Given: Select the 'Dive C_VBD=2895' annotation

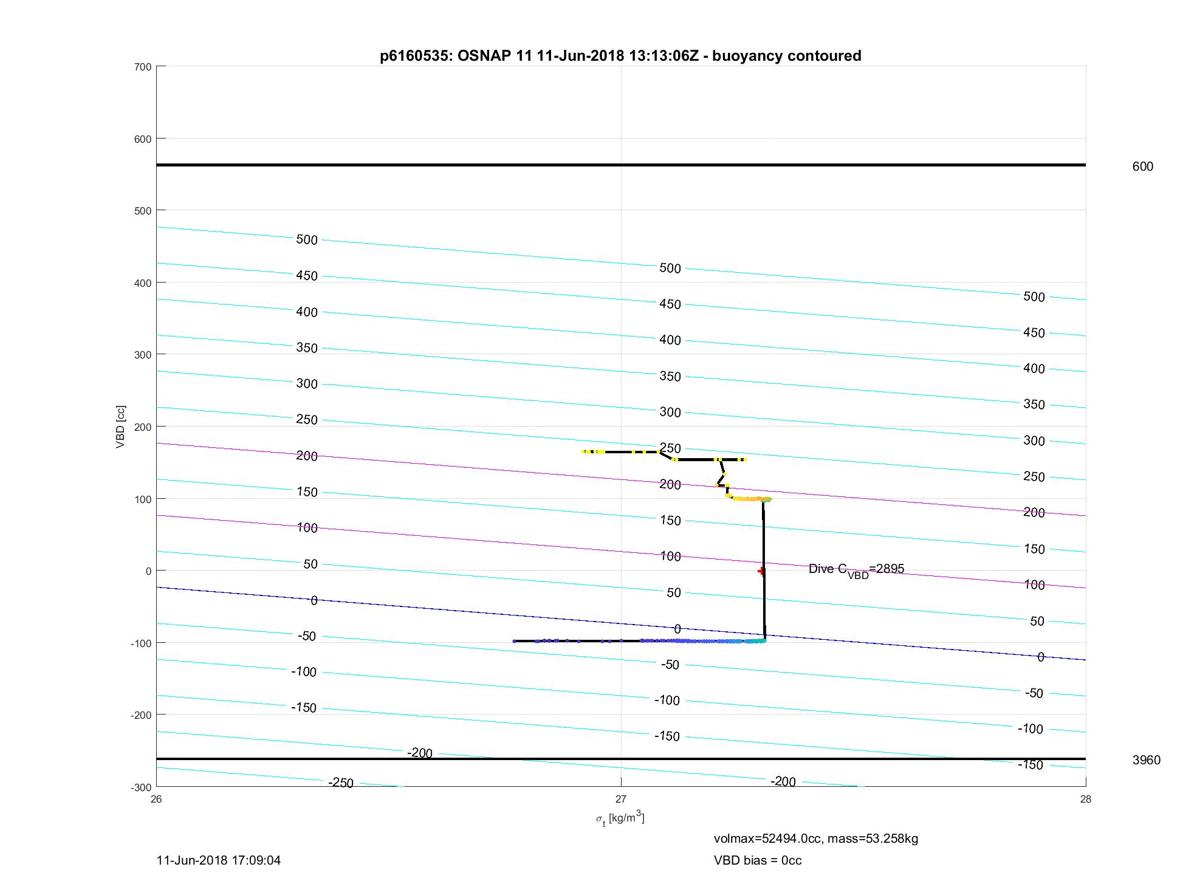Looking at the screenshot, I should click(856, 569).
